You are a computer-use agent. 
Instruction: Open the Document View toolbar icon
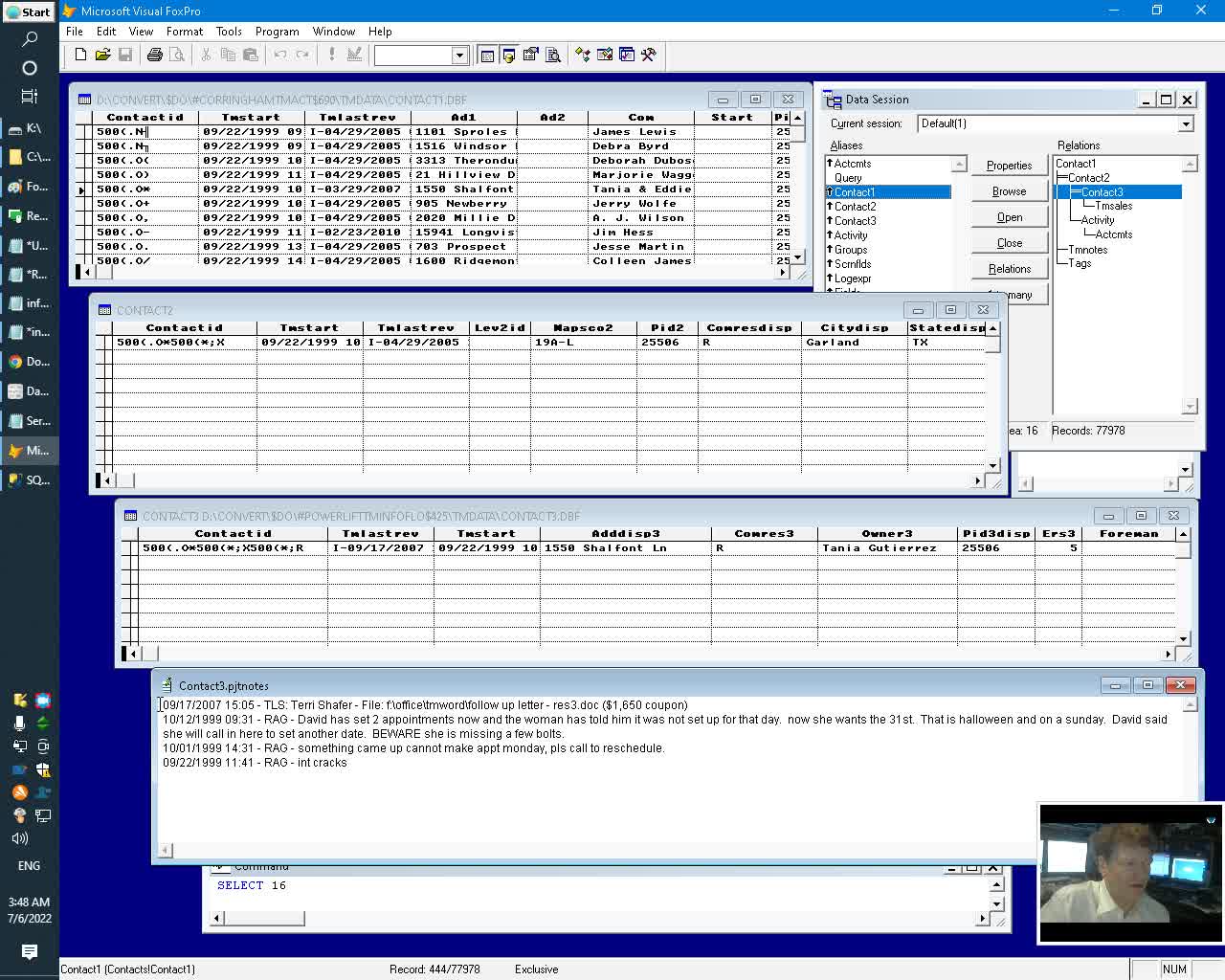tap(553, 56)
